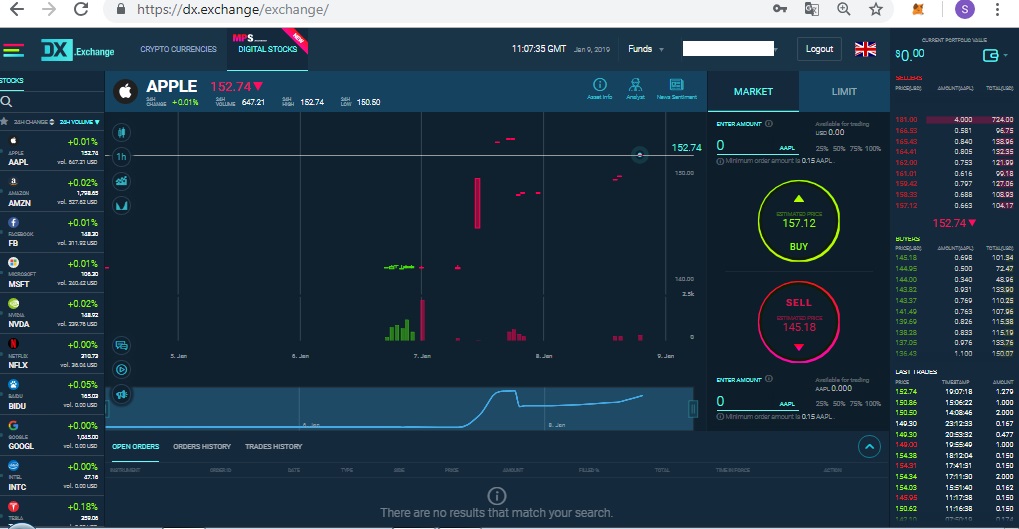Select the AMZN Amazon stock row
Screen dimensions: 1019x529
52,192
